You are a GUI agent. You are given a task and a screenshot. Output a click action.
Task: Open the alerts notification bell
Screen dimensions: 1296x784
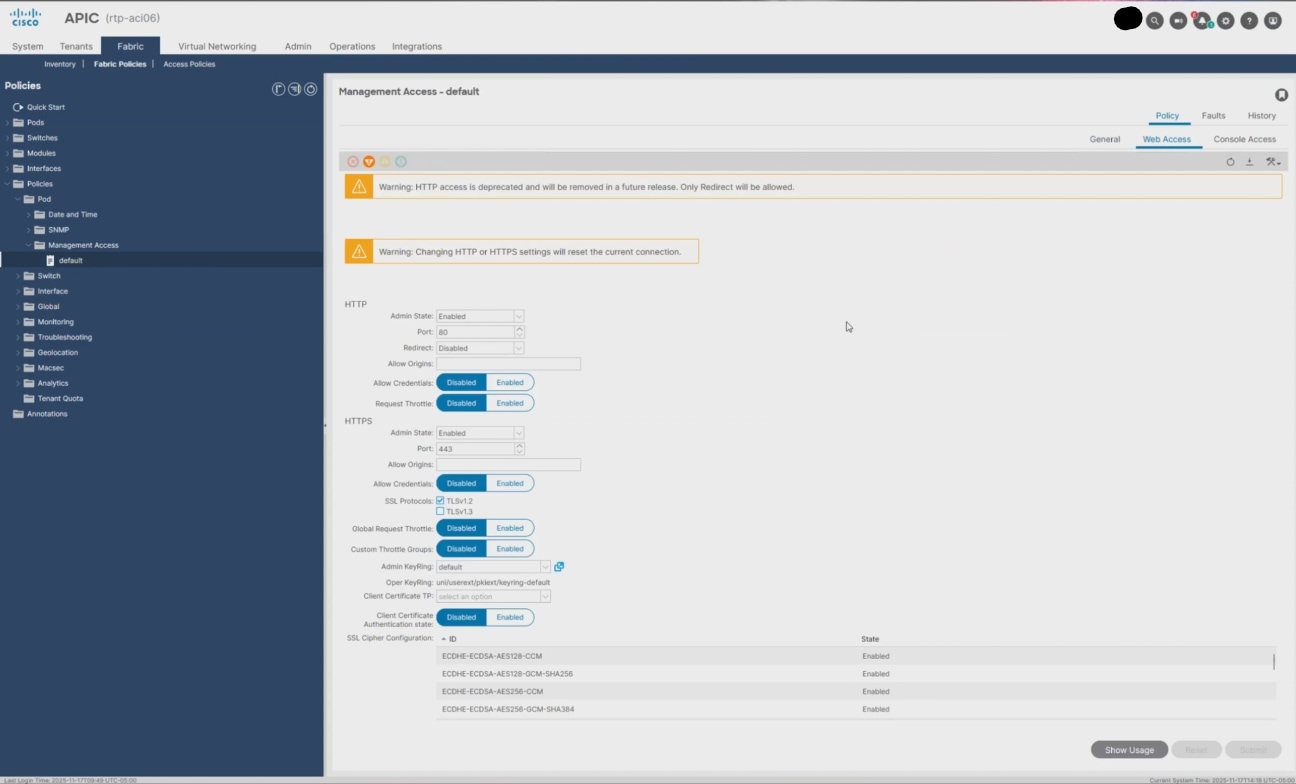pos(1201,19)
